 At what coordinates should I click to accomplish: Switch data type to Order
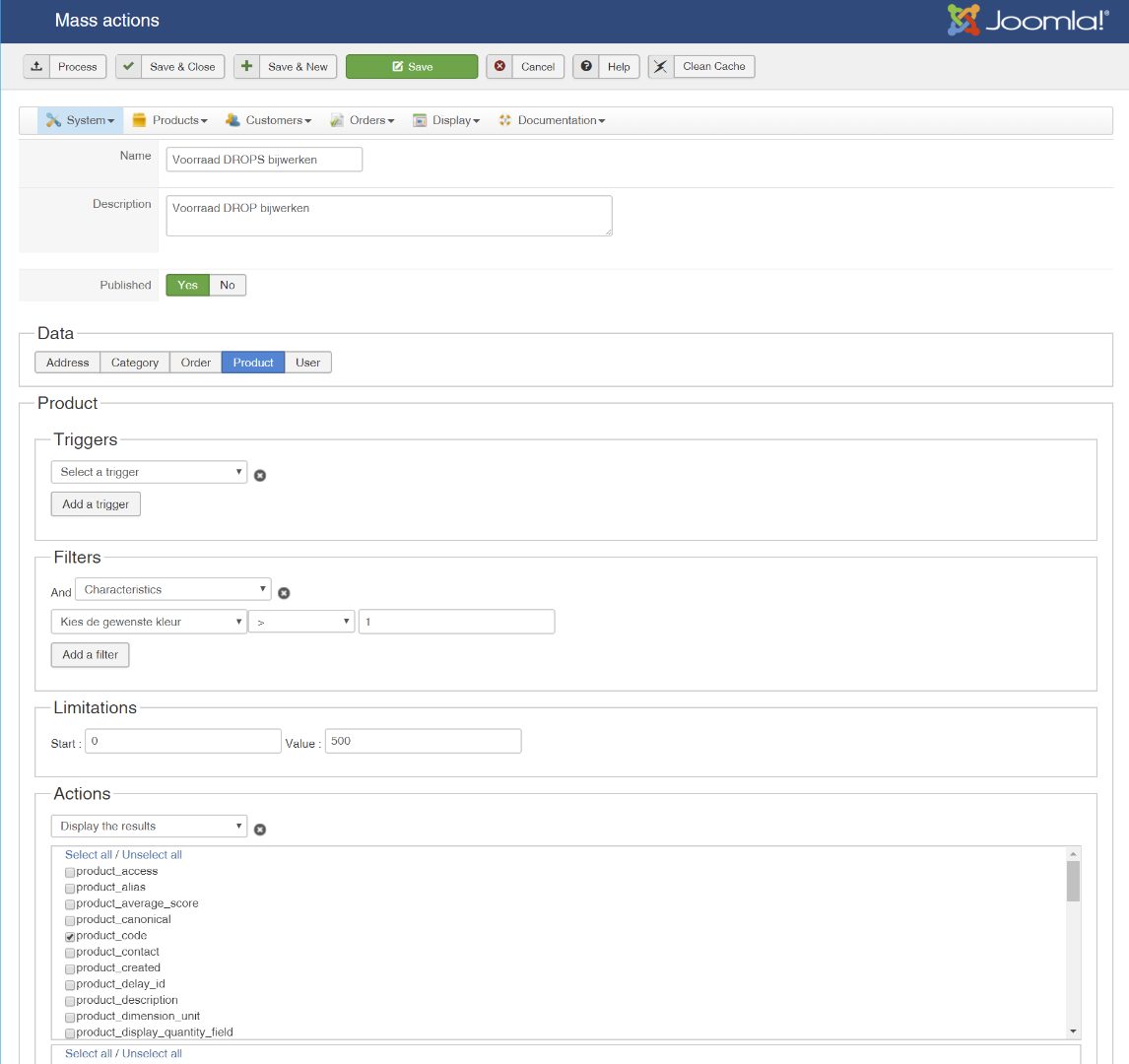point(196,363)
